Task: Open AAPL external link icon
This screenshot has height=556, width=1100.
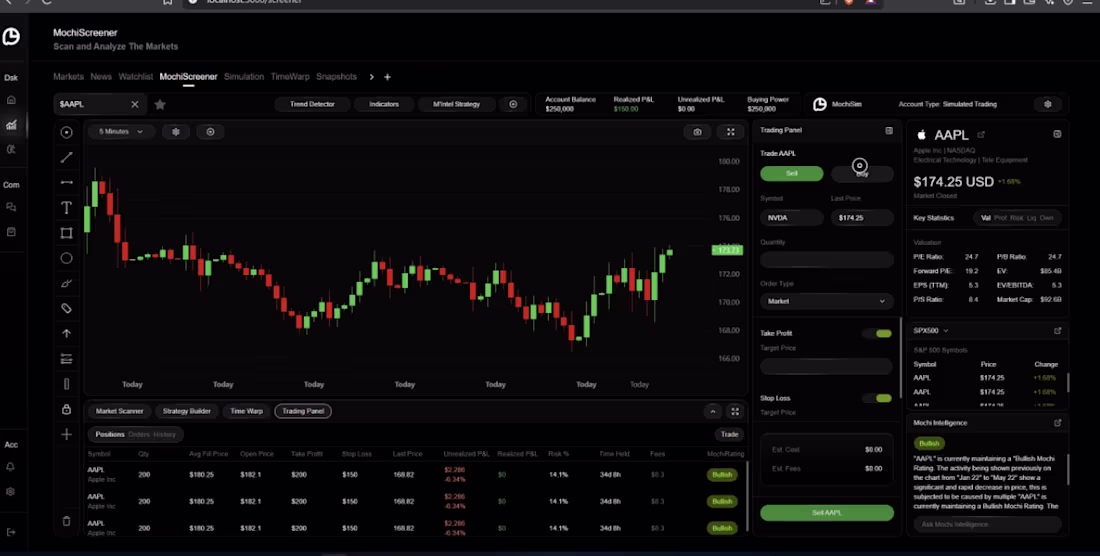Action: [x=981, y=135]
